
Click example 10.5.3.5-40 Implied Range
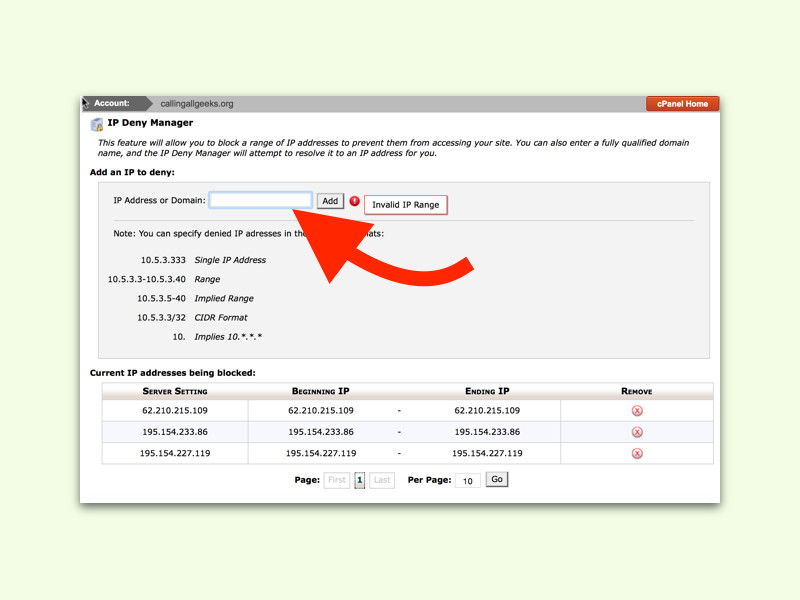pos(195,298)
